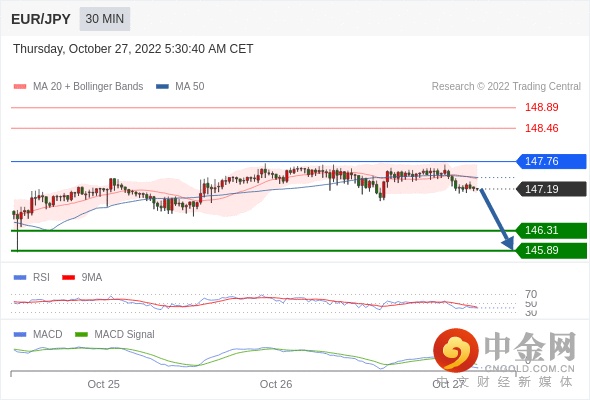Click the 148.46 resistance level value
The width and height of the screenshot is (590, 400).
(542, 128)
